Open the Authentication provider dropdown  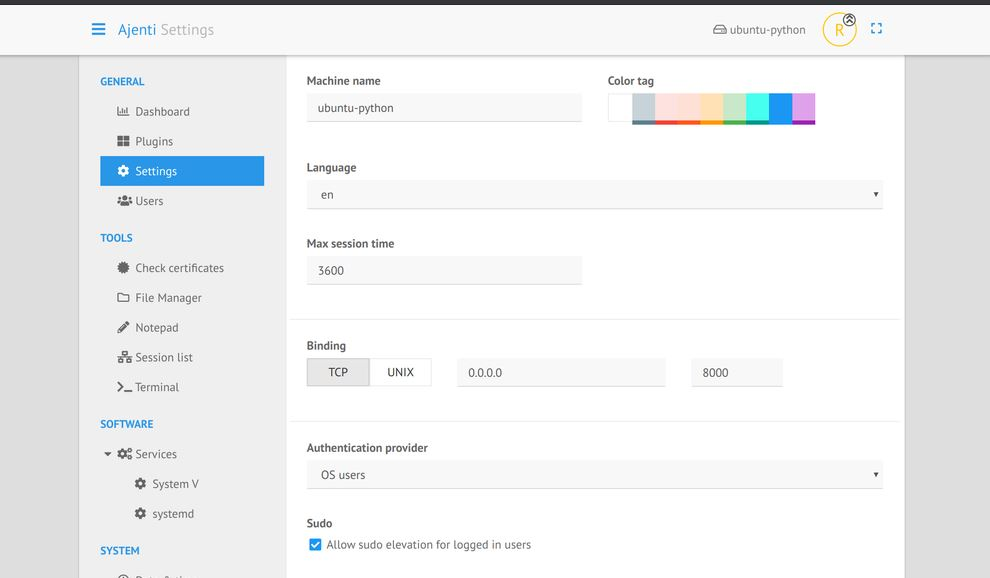(594, 474)
